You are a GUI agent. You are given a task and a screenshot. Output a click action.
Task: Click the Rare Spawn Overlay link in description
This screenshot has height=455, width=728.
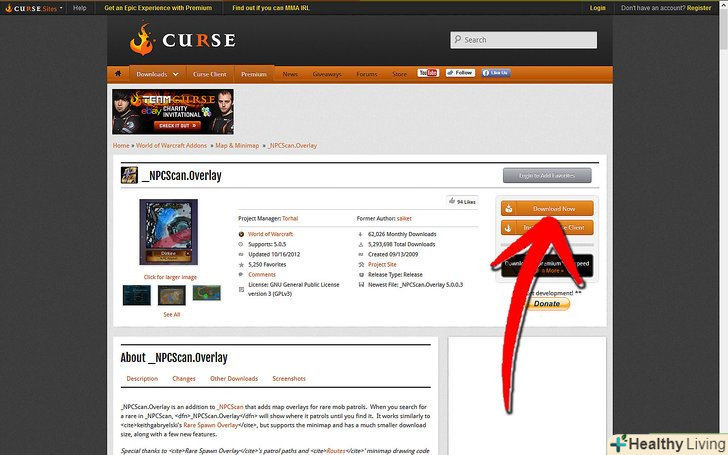click(x=211, y=425)
